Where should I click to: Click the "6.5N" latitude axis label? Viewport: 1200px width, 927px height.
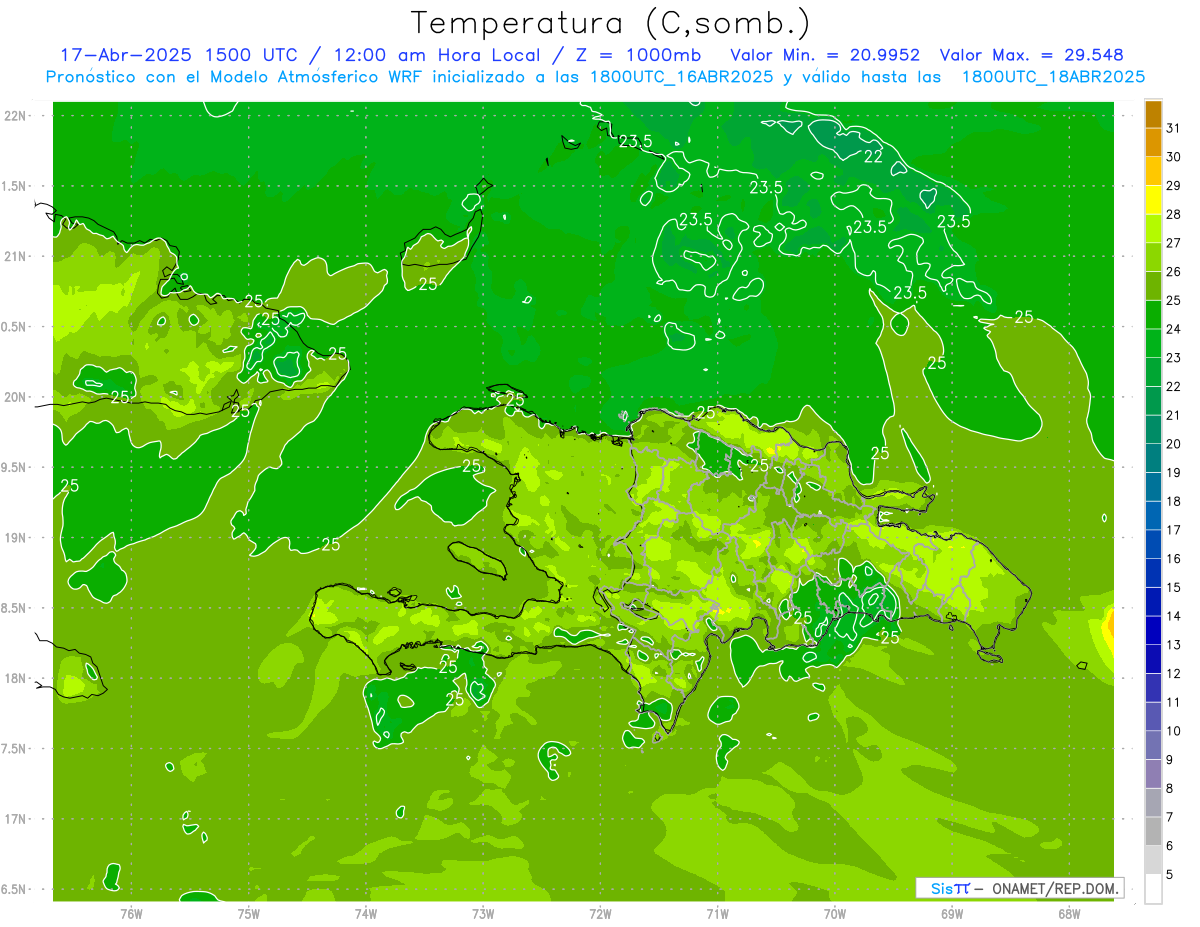(15, 890)
